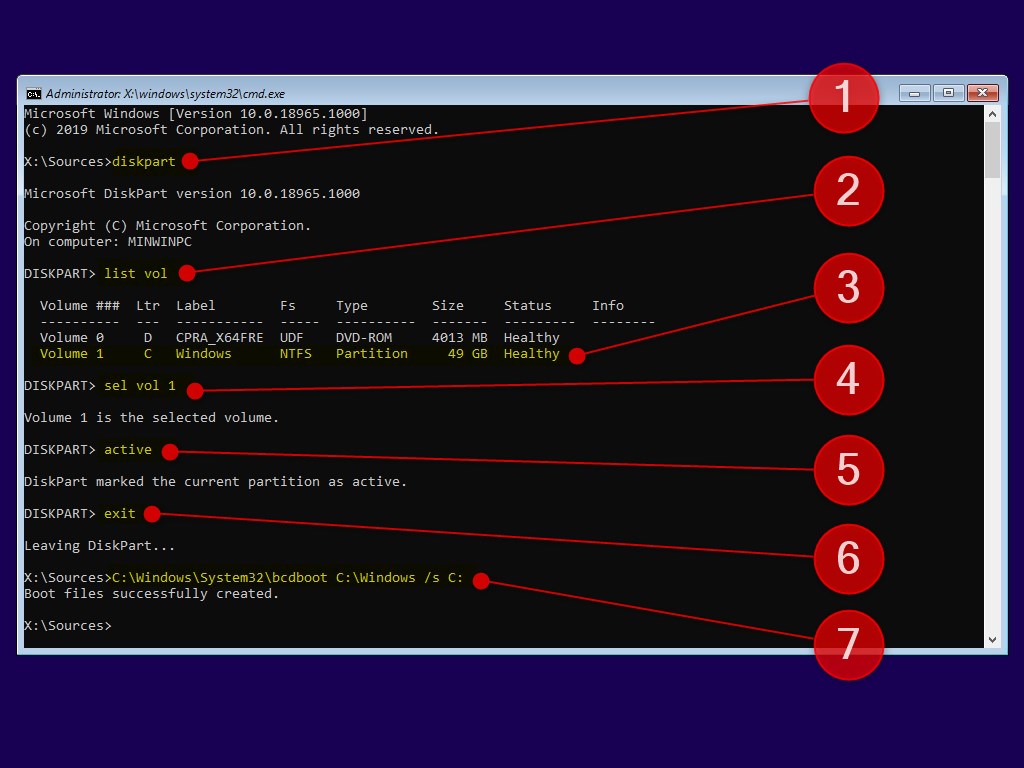Click 'Volume 1' row in the volume table
1024x768 pixels.
[x=300, y=353]
